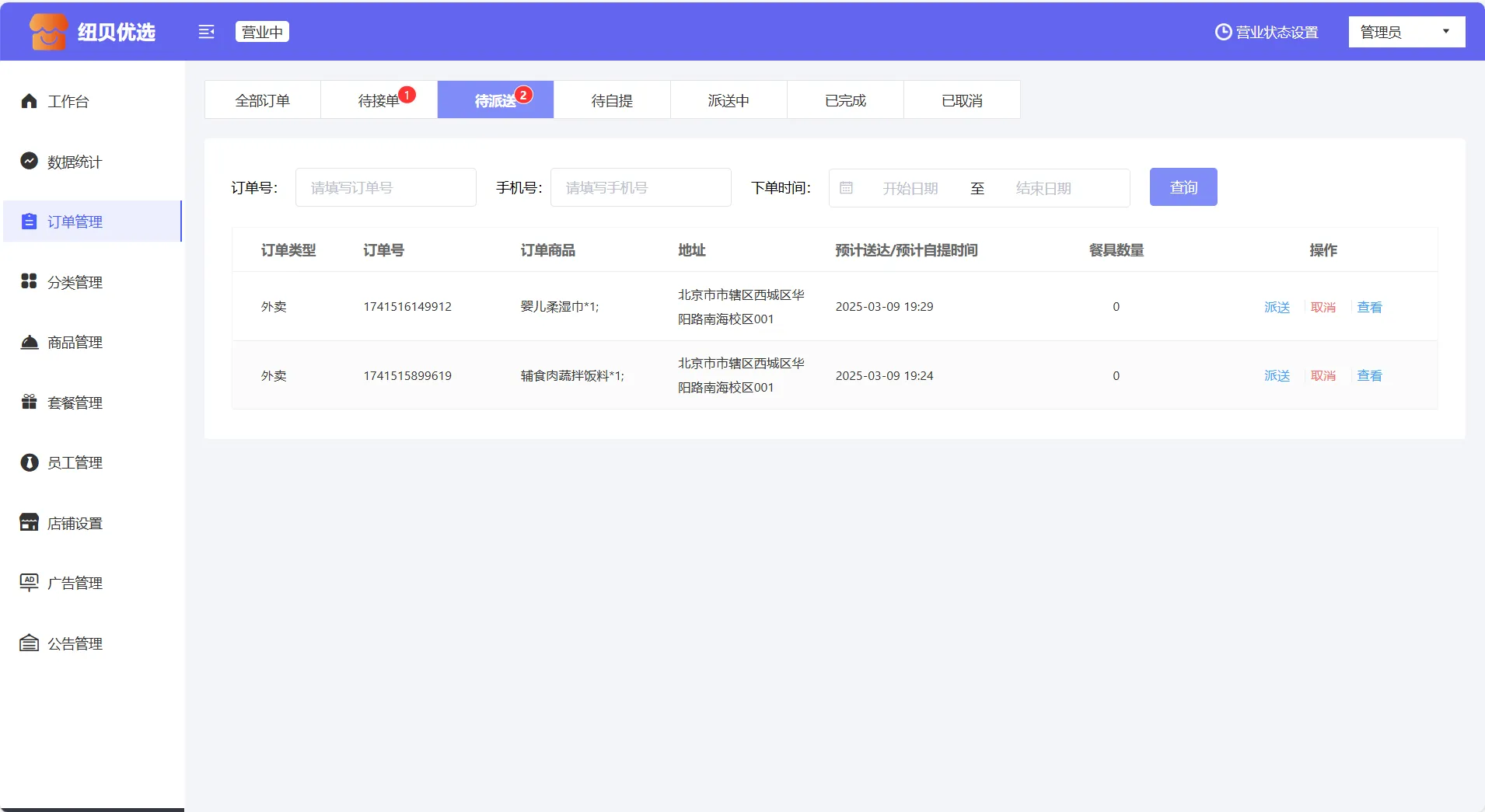Click the 店铺设置 shop icon
Viewport: 1485px width, 812px height.
point(29,522)
